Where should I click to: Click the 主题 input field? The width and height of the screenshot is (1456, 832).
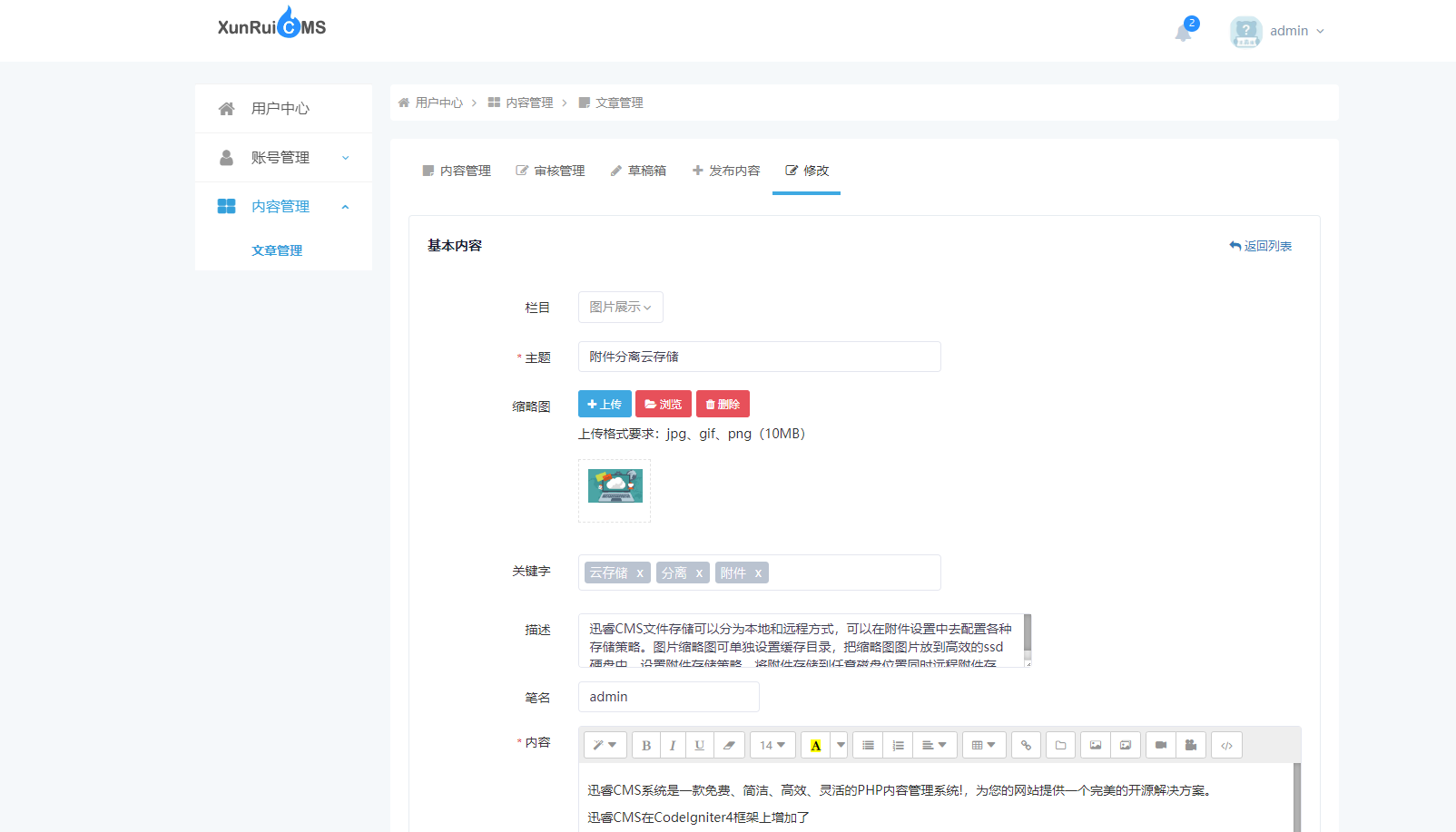pyautogui.click(x=760, y=357)
